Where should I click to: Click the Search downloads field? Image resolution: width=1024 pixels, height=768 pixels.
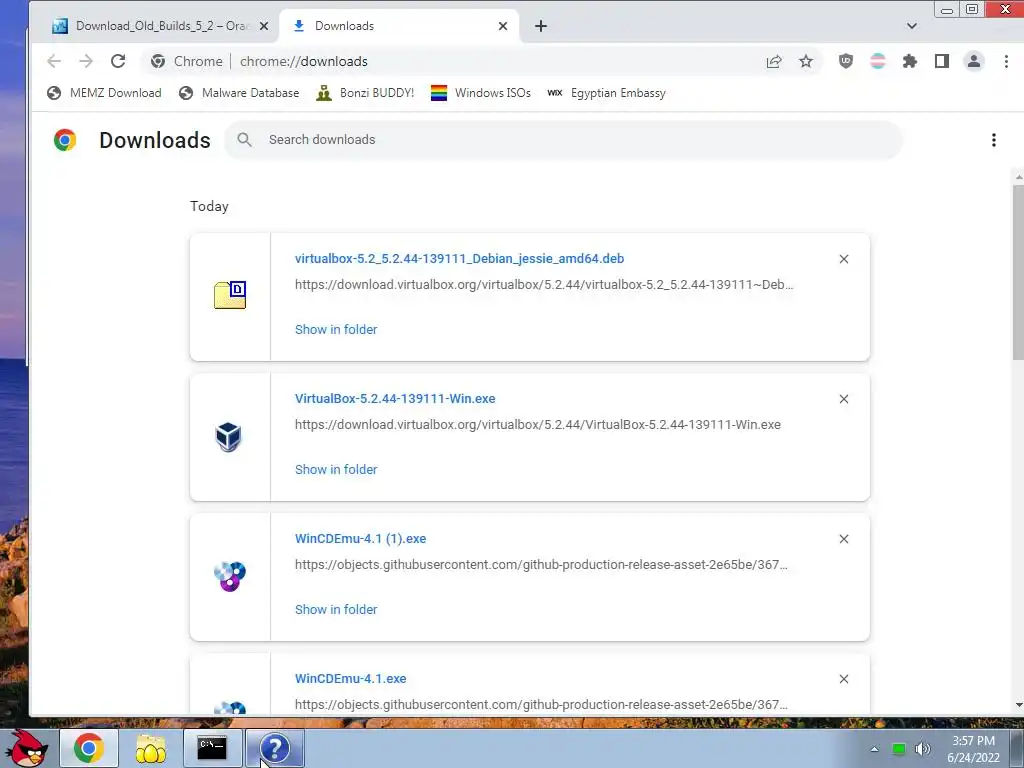coord(564,140)
